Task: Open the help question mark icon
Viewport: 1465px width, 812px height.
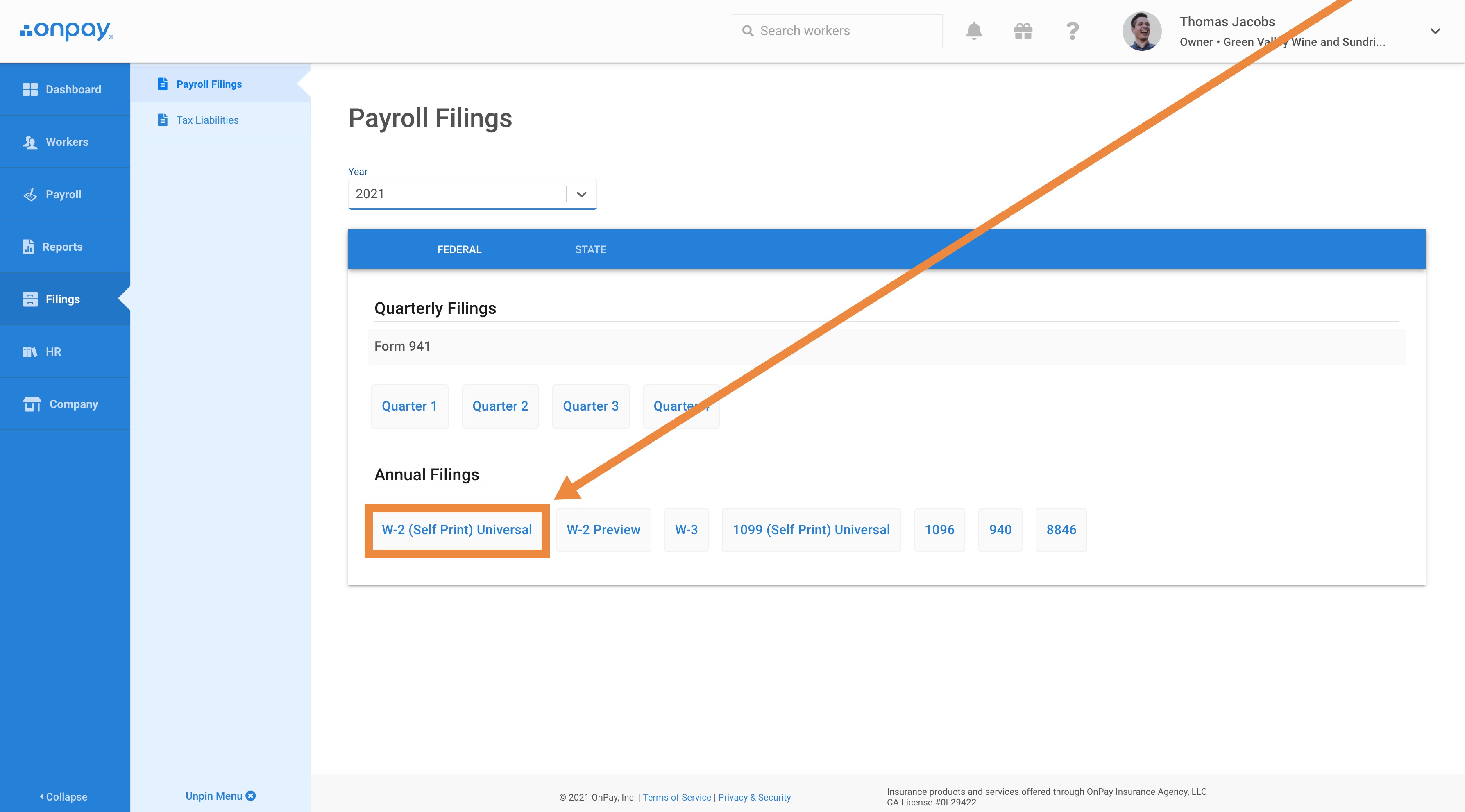Action: (1073, 31)
